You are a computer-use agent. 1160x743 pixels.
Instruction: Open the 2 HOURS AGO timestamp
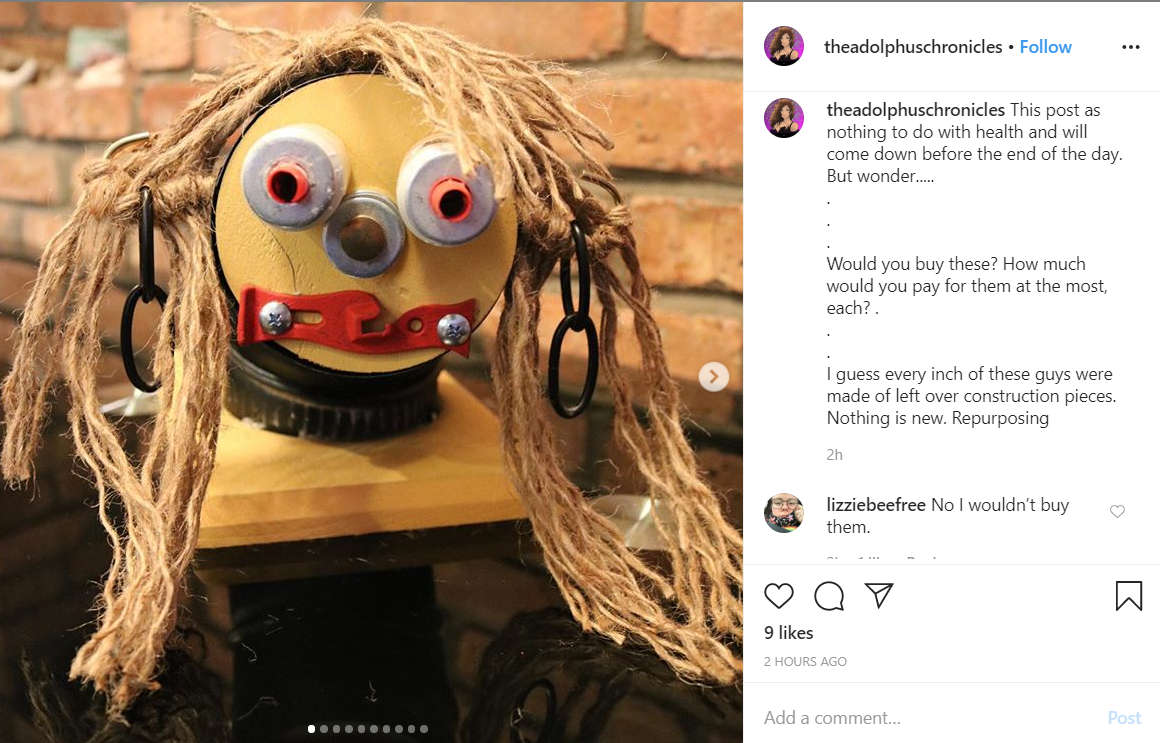805,662
